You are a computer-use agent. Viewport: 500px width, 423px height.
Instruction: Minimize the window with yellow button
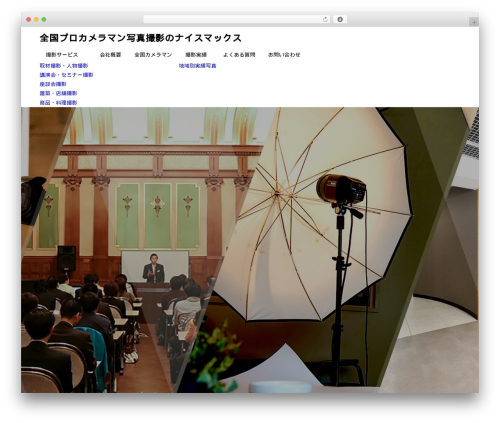[36, 19]
